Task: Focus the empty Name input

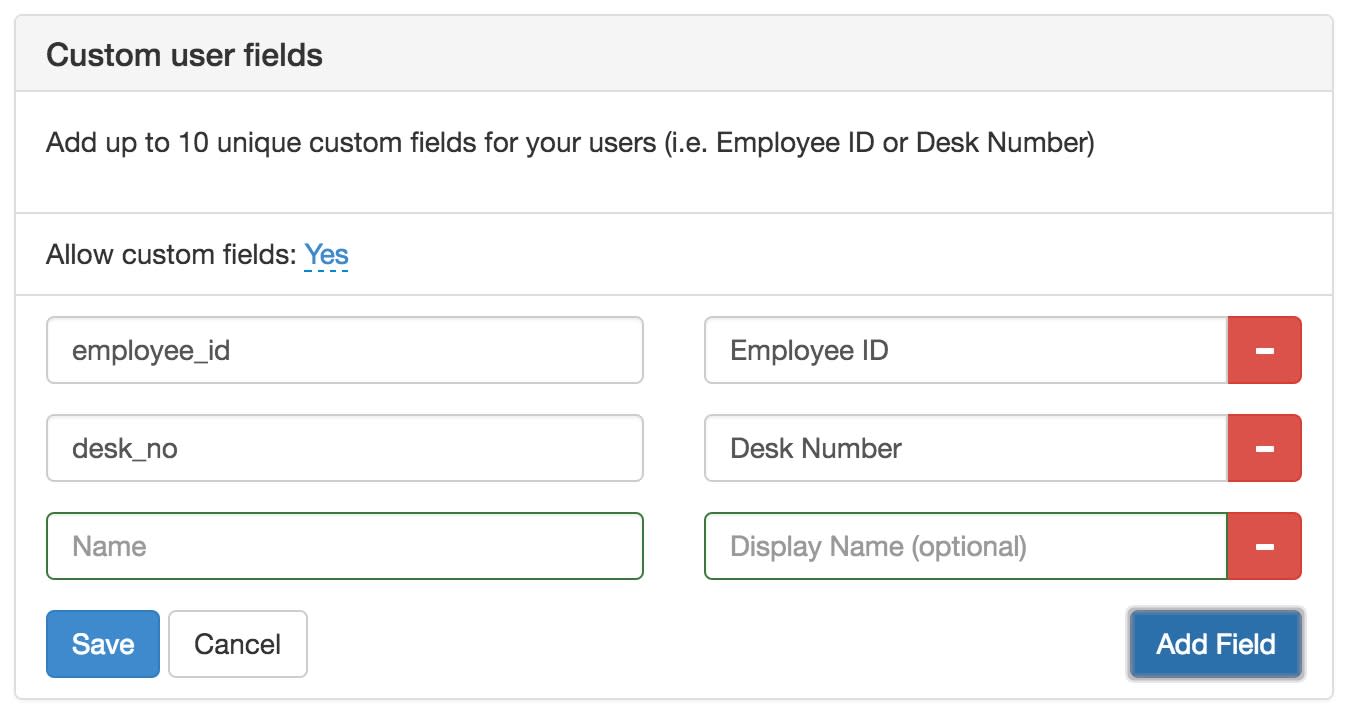Action: (x=344, y=546)
